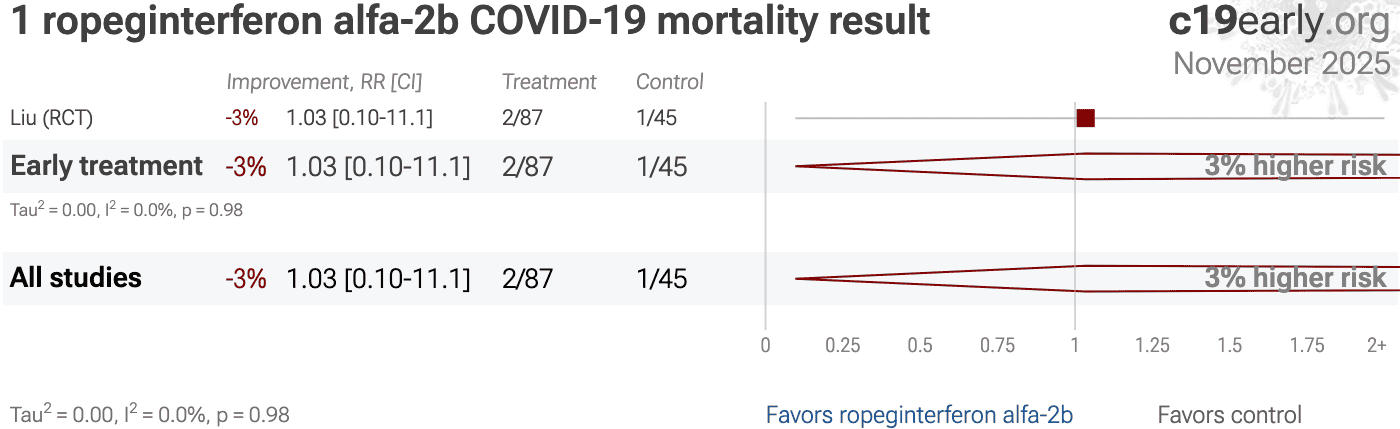Click the 3% higher risk label for All studies

point(1295,278)
